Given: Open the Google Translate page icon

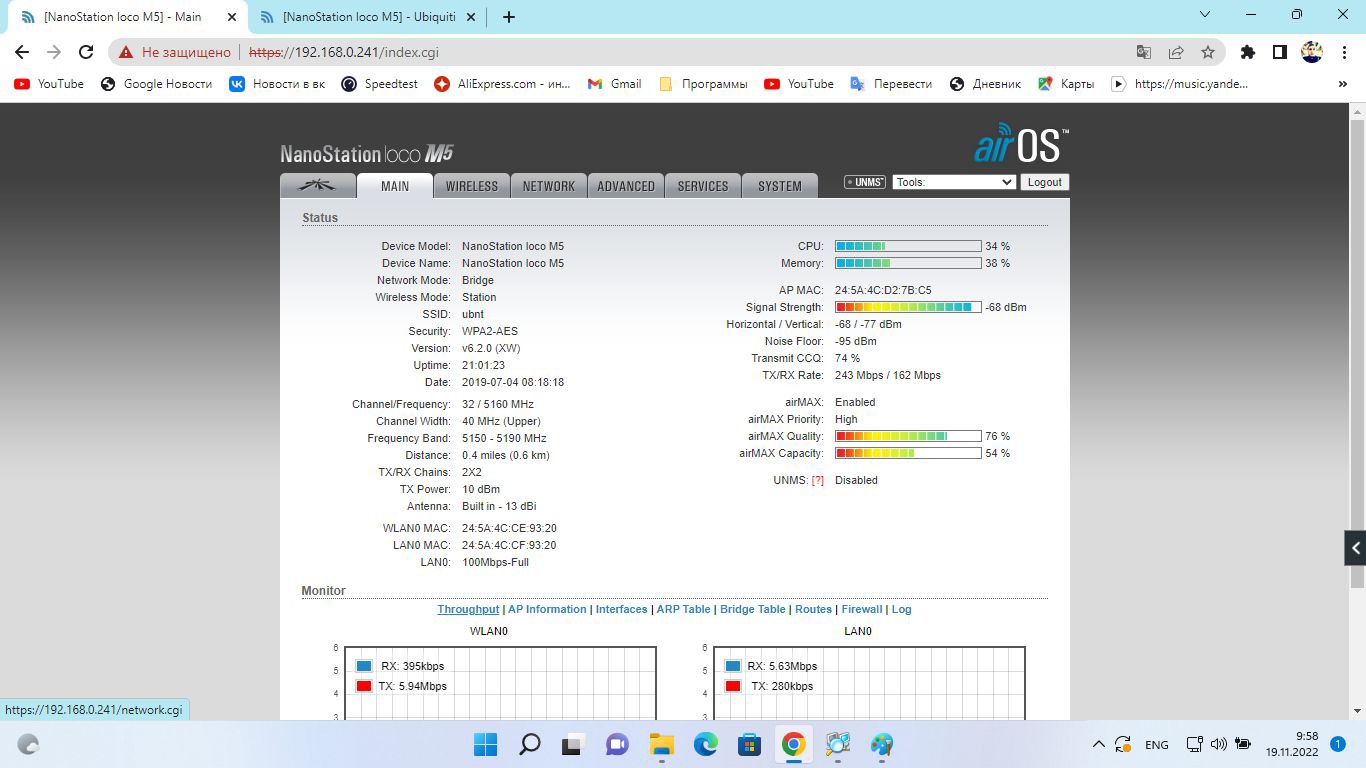Looking at the screenshot, I should [x=1144, y=52].
